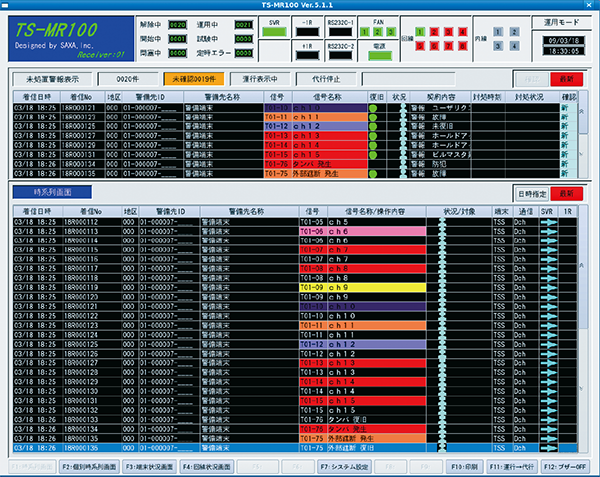Click the empty message field beside 代行停止
The image size is (600, 477).
tap(408, 79)
